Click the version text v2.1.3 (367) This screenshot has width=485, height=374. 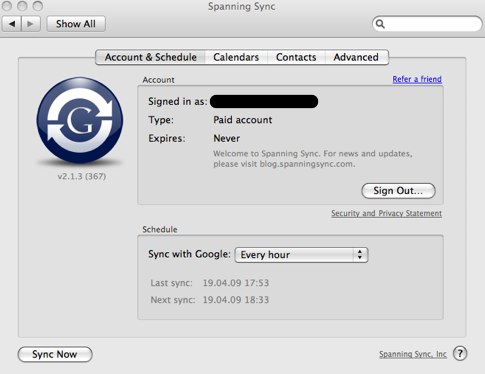click(82, 176)
